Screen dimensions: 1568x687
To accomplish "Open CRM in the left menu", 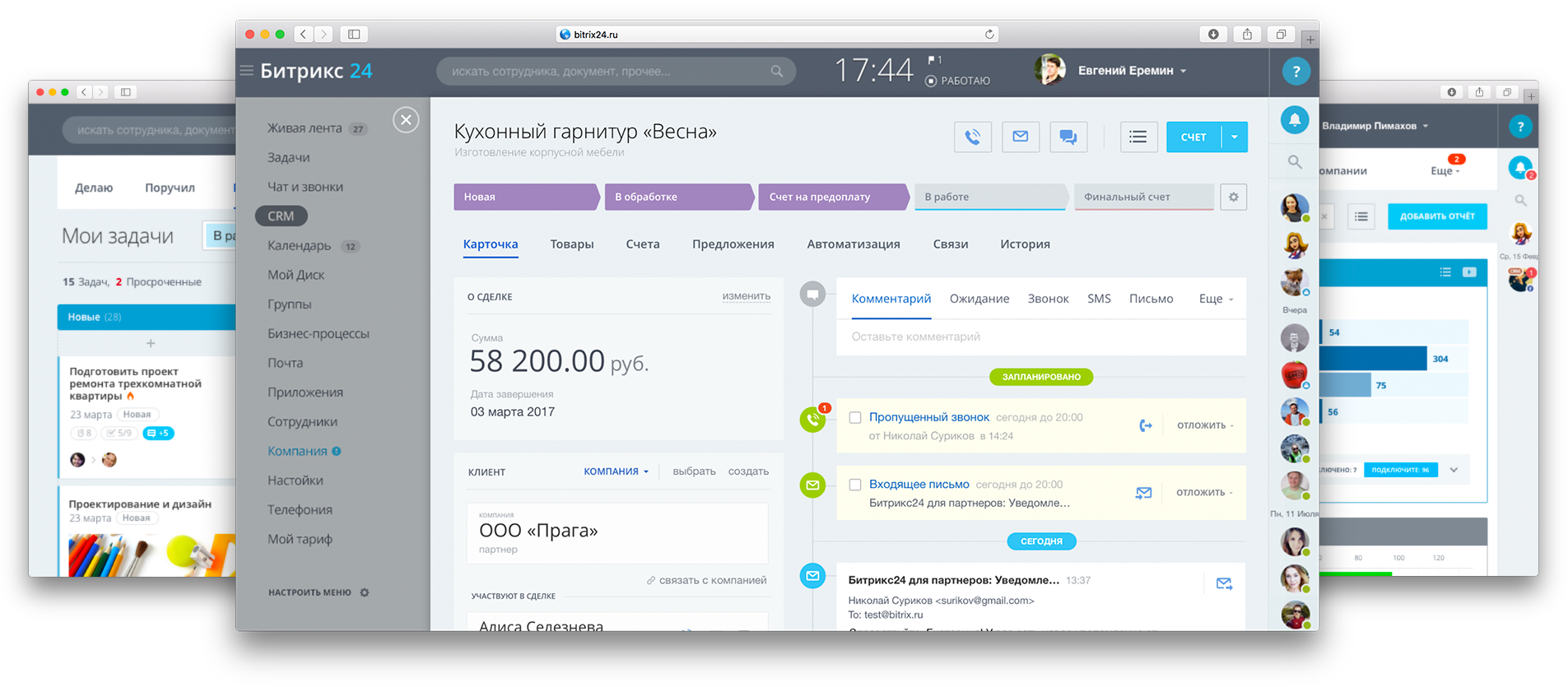I will [281, 216].
